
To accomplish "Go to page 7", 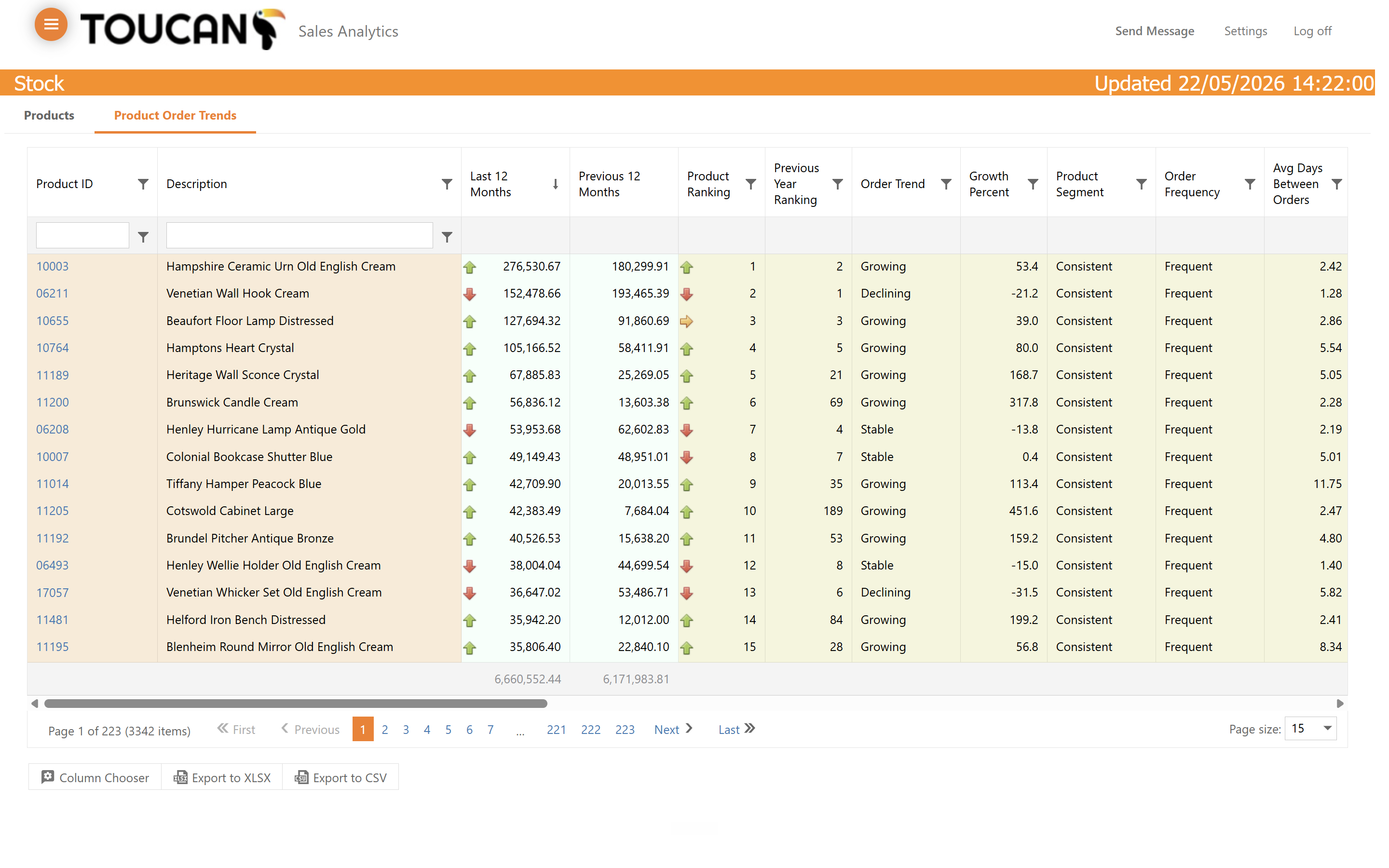I will click(490, 730).
